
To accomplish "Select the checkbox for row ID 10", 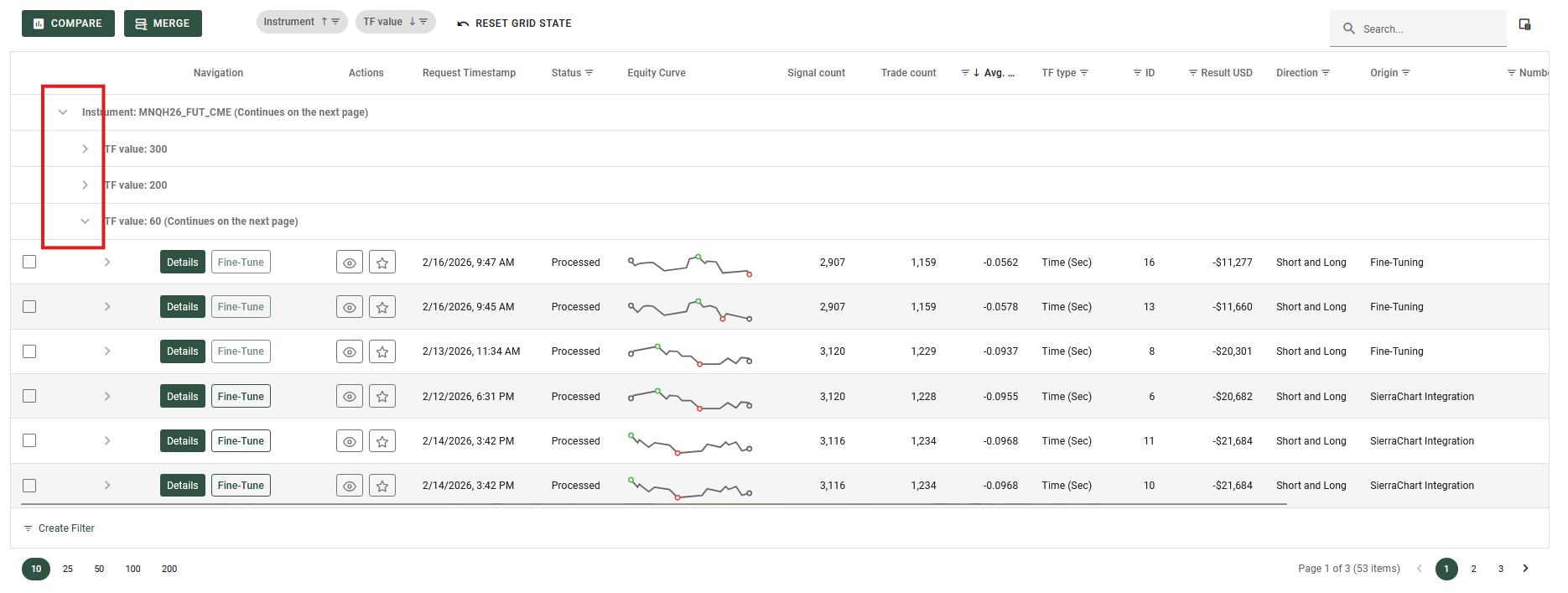I will 29,486.
